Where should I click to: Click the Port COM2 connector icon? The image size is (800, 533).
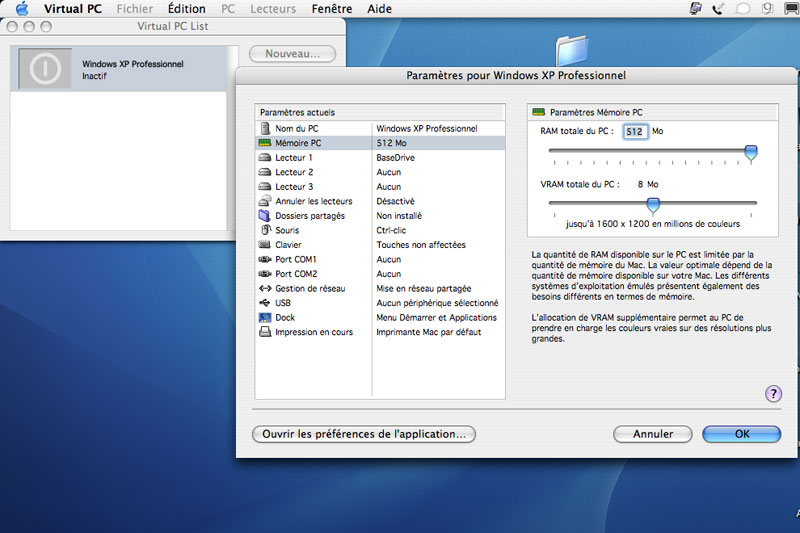pyautogui.click(x=265, y=274)
